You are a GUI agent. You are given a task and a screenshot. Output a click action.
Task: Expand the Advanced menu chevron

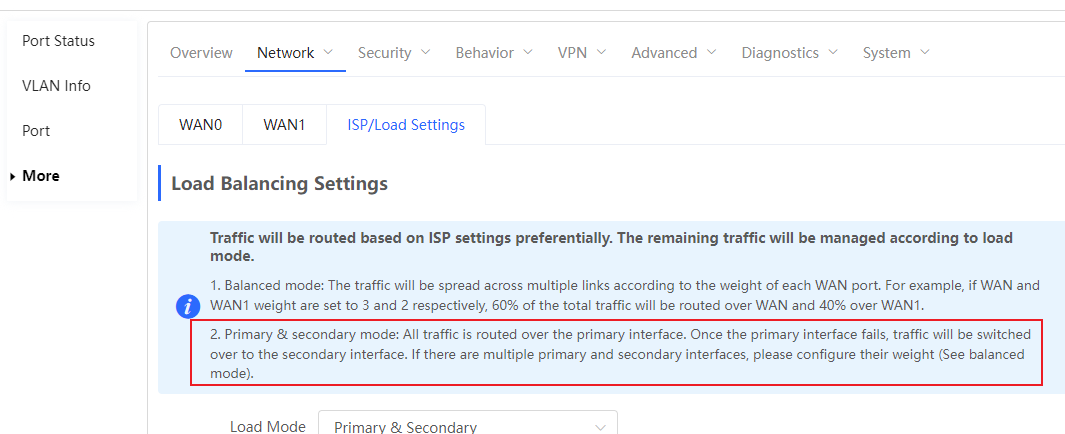coord(712,52)
